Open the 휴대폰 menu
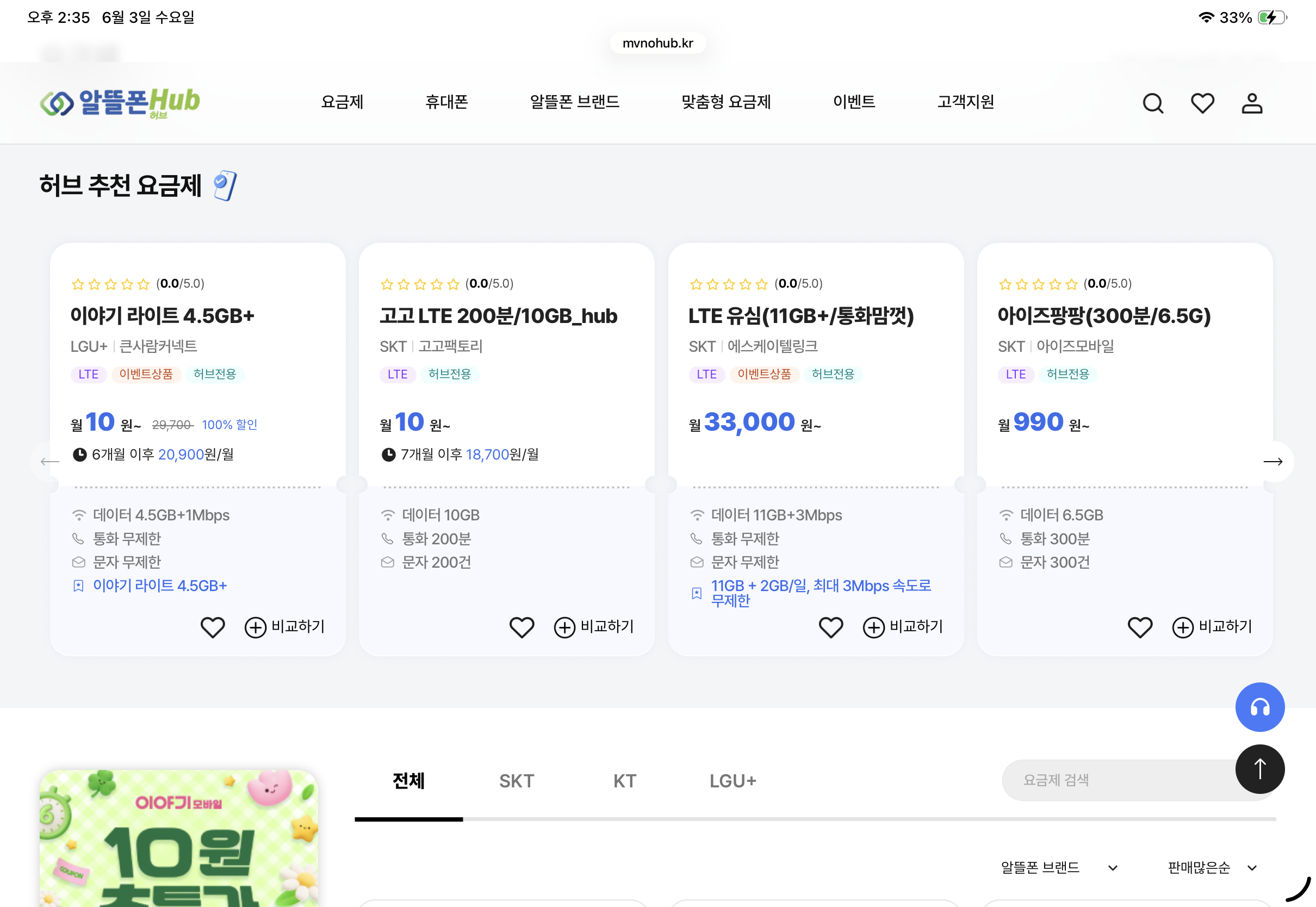1316x907 pixels. coord(446,102)
